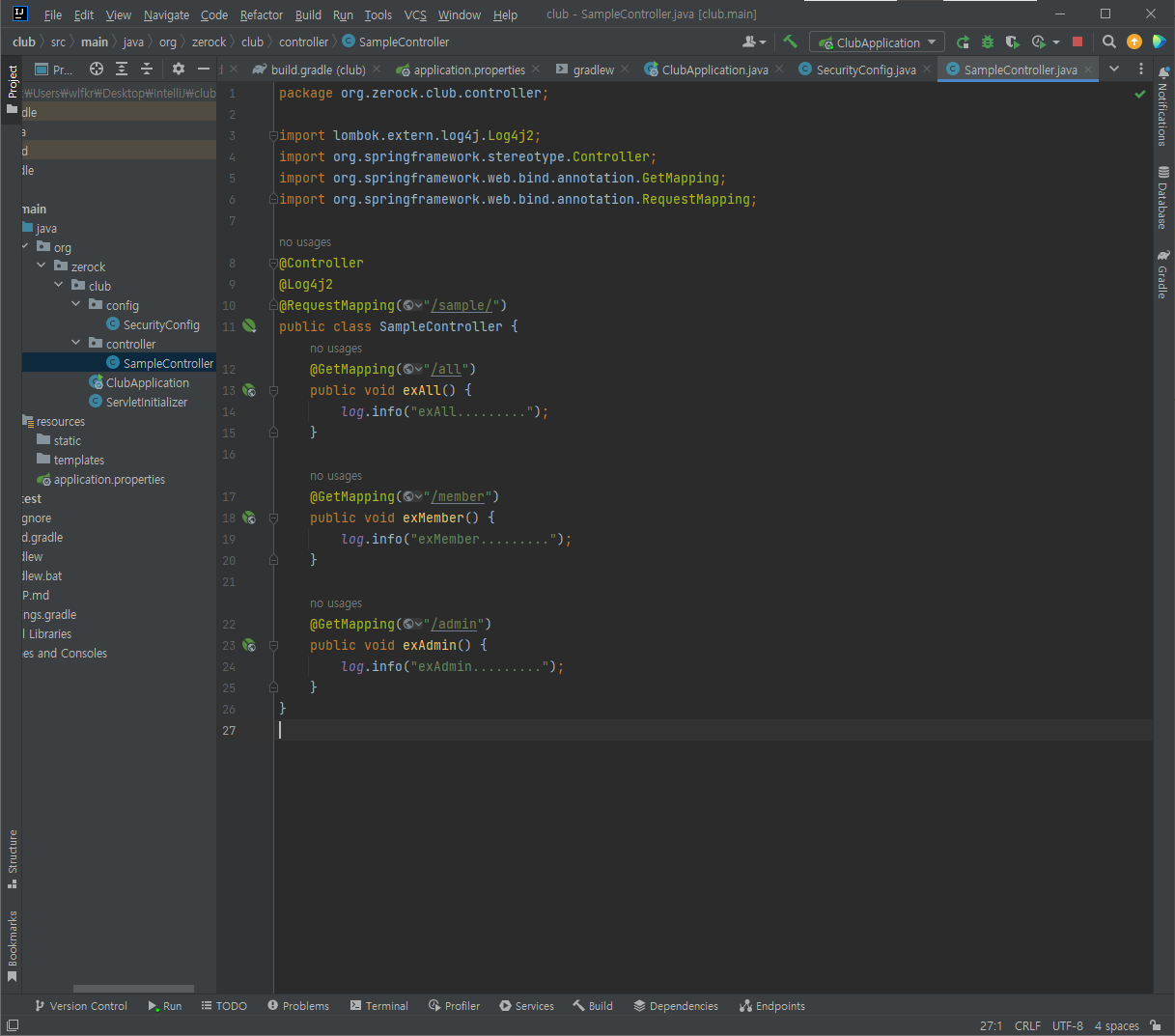Open the editor tabs more-options kebab menu

[x=1141, y=69]
